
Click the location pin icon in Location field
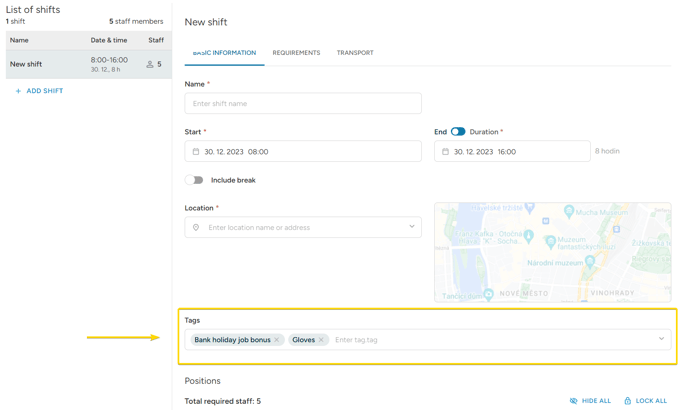coord(196,228)
